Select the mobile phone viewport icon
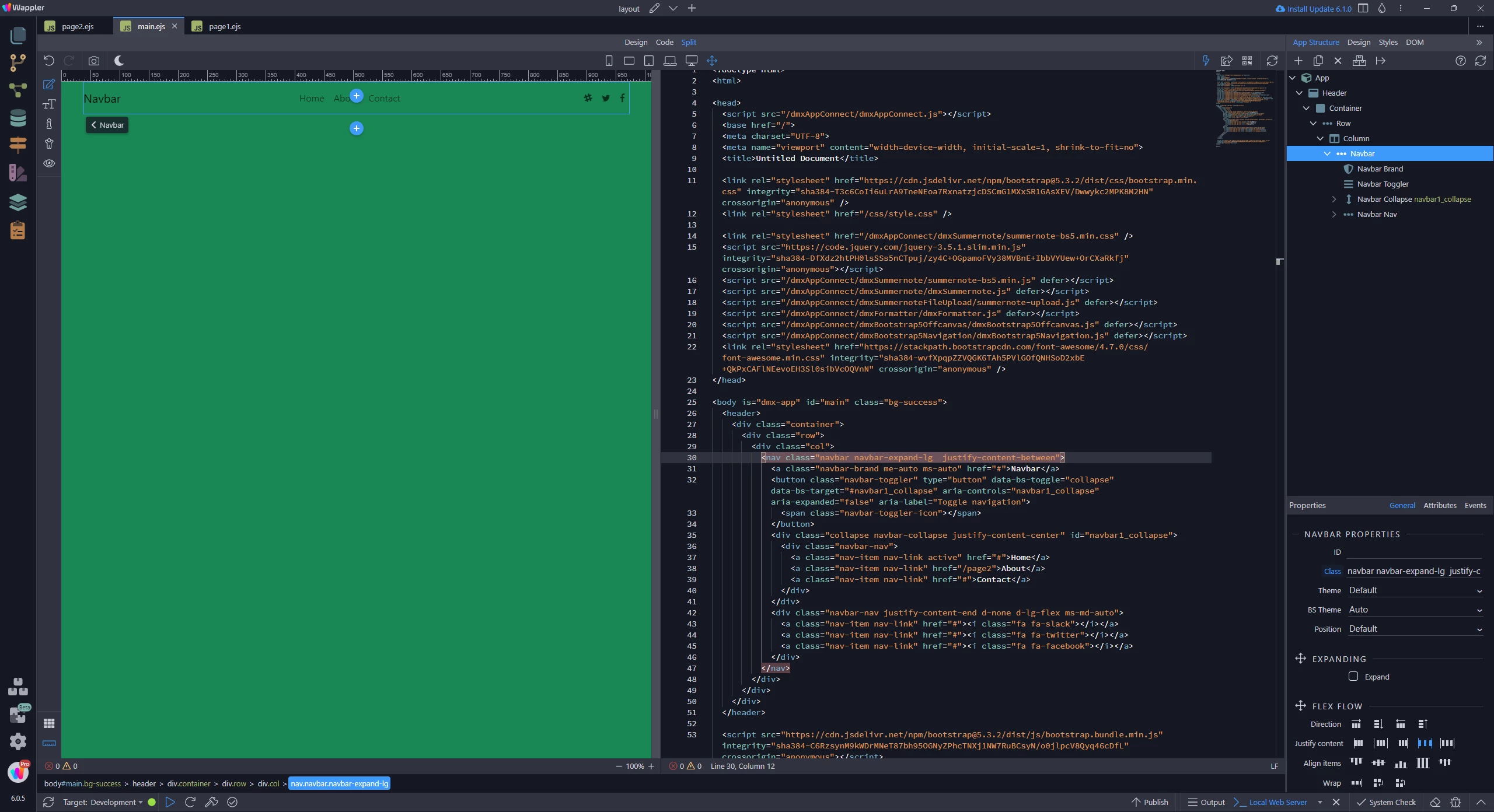The width and height of the screenshot is (1494, 812). tap(609, 61)
